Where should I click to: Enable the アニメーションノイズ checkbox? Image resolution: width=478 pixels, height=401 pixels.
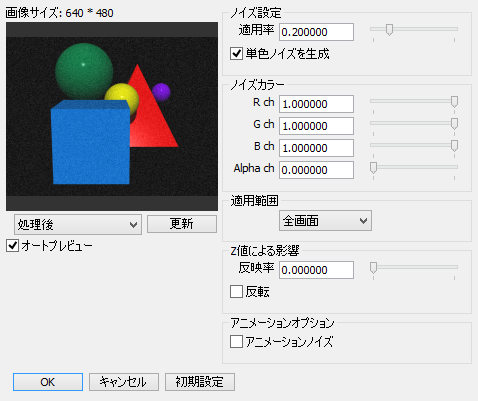click(236, 342)
